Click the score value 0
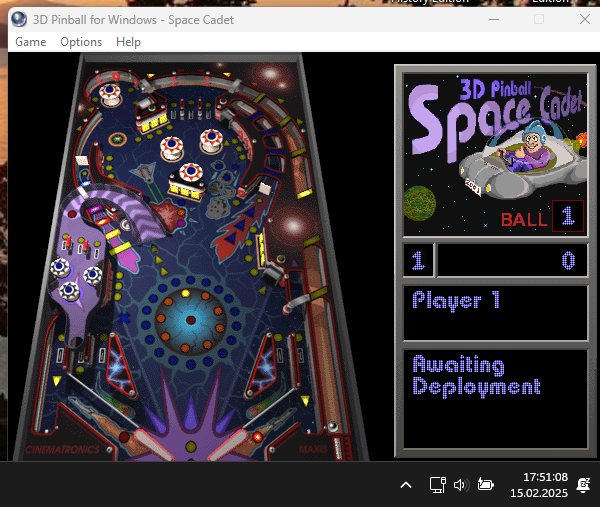The height and width of the screenshot is (507, 600). 568,261
